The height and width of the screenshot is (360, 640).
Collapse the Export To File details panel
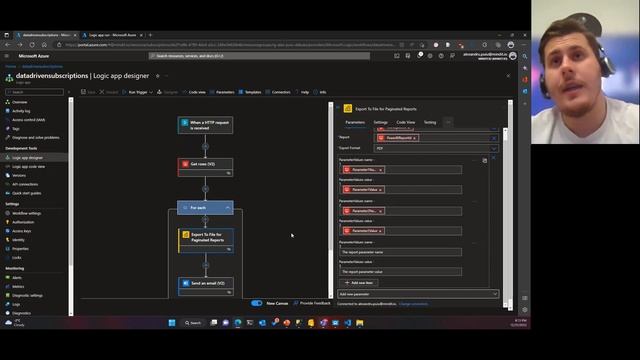click(x=338, y=108)
